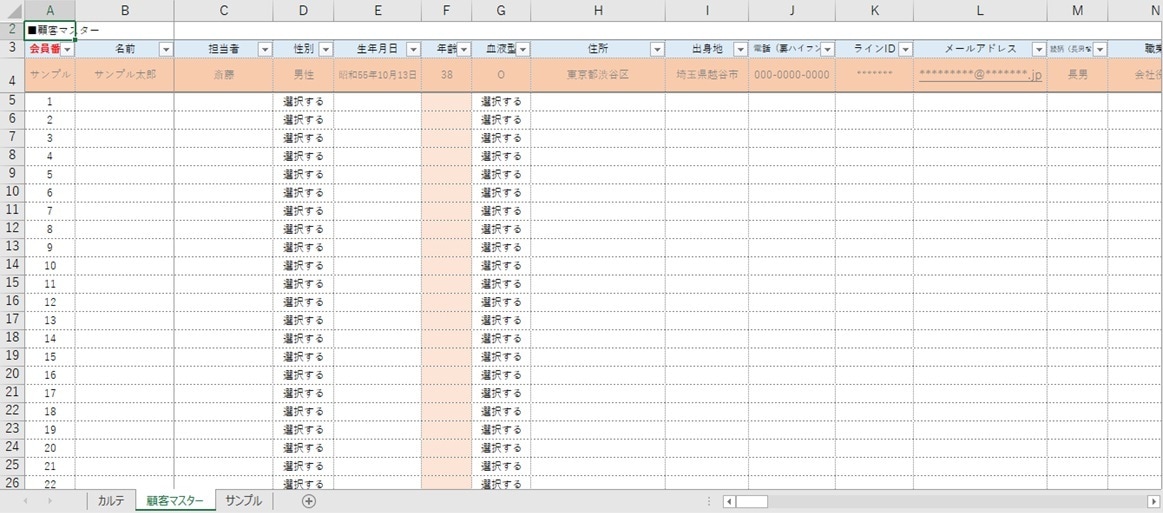Select row 4 header
The height and width of the screenshot is (513, 1163).
[x=12, y=75]
